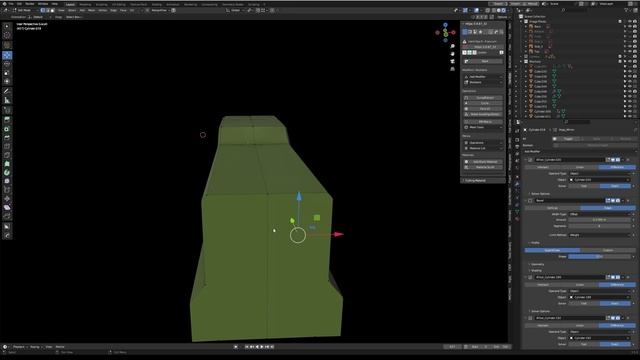Screen dimensions: 640x360
Task: Select the Extrude Region tool
Action: point(7,120)
